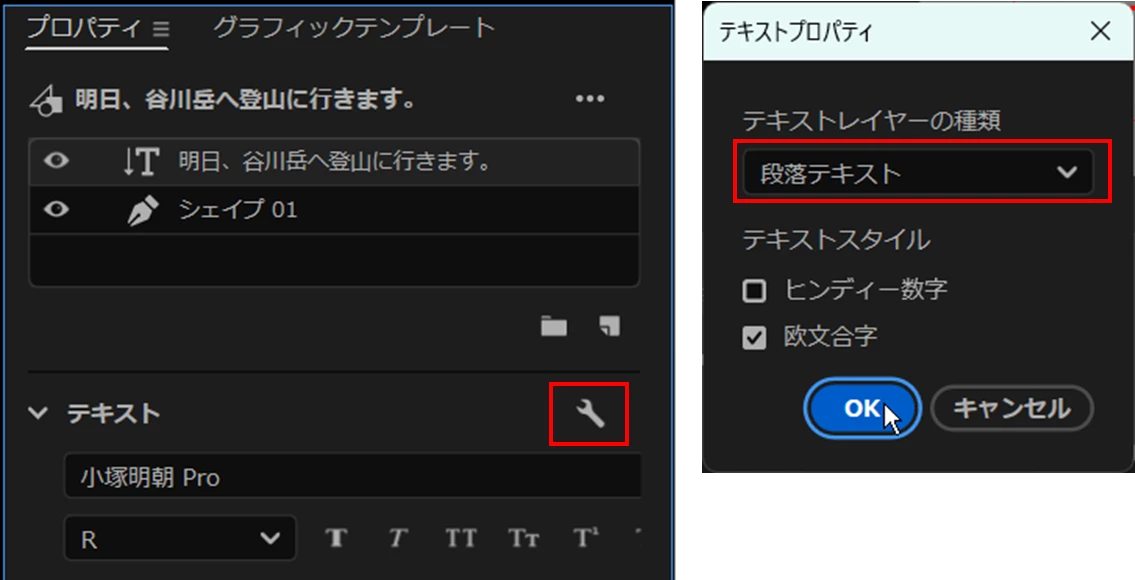Enable superscript text style
The height and width of the screenshot is (580, 1135).
tap(586, 538)
